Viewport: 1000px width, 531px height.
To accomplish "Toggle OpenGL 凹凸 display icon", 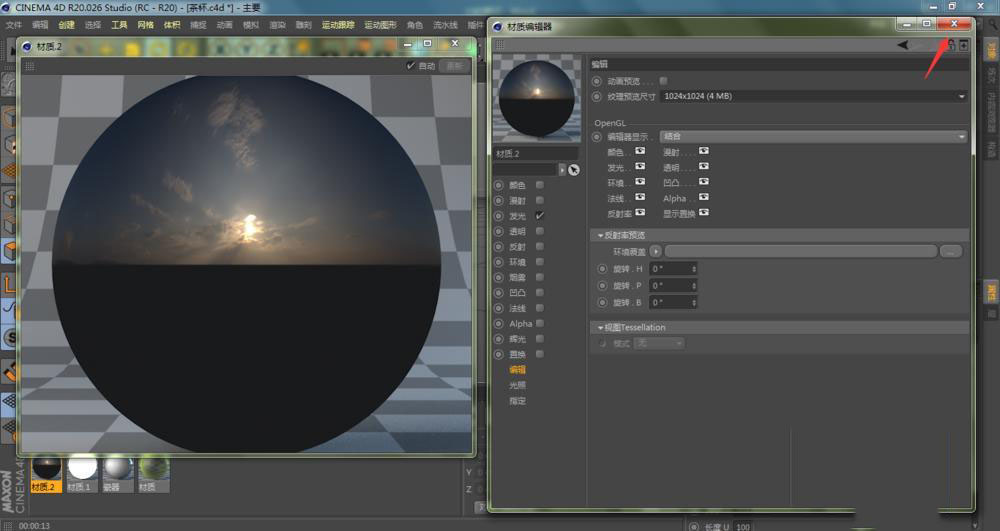I will click(x=703, y=182).
